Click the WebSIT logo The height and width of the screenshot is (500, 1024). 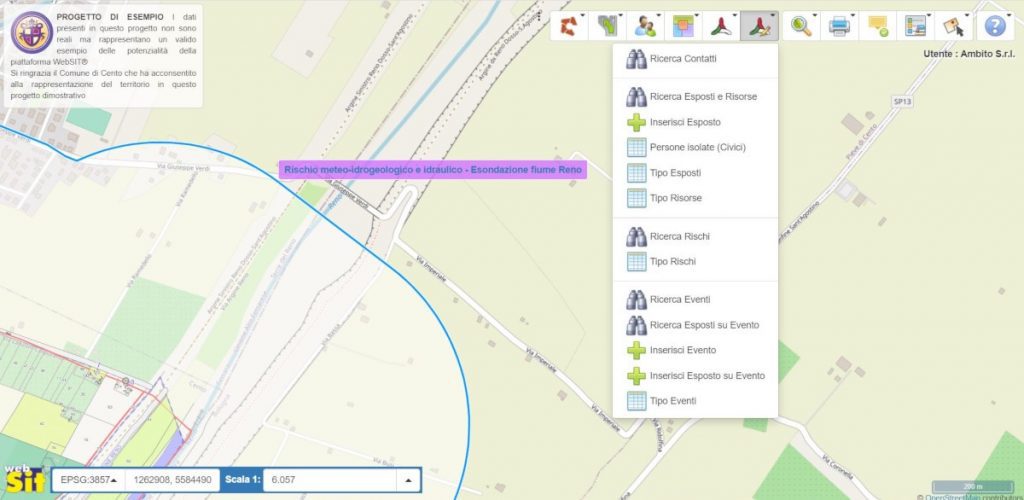pos(22,479)
